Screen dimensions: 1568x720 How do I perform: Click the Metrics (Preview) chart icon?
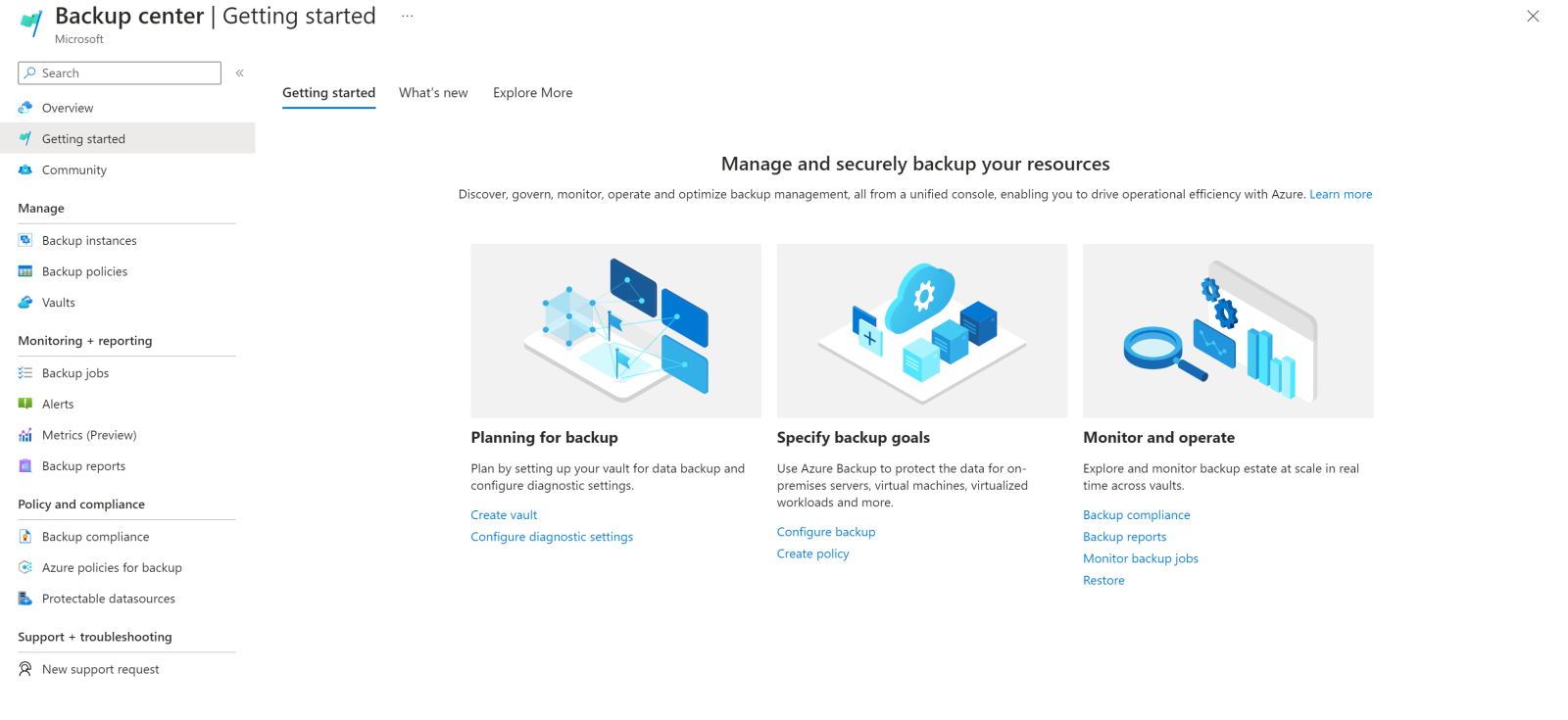(25, 435)
